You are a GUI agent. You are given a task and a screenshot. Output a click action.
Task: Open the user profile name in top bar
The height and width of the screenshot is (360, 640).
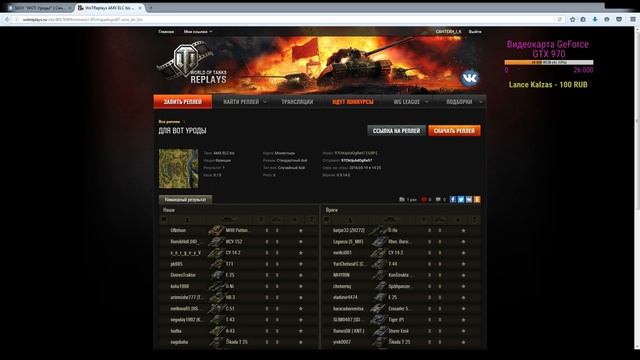click(448, 31)
